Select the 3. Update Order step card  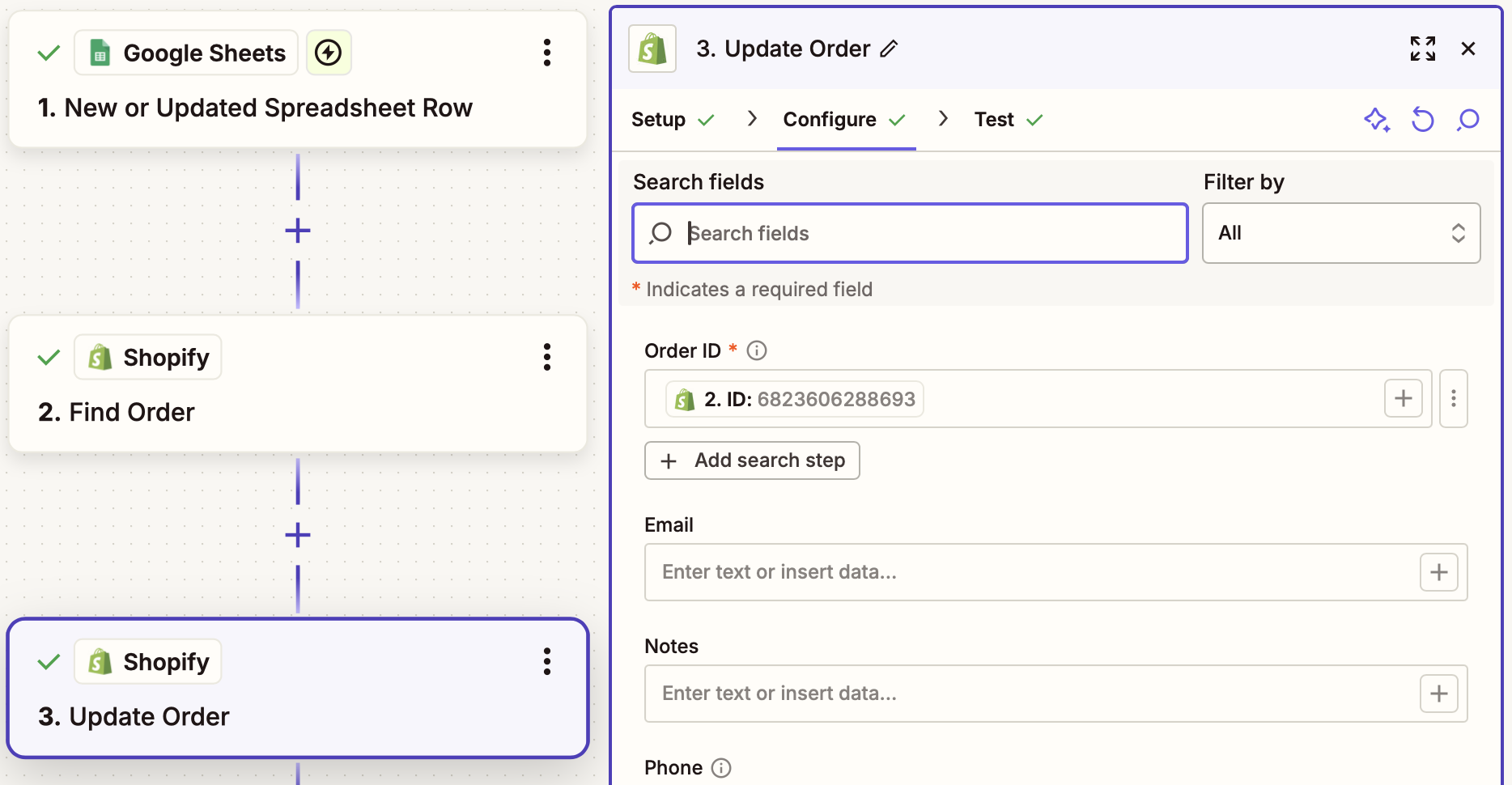[298, 688]
